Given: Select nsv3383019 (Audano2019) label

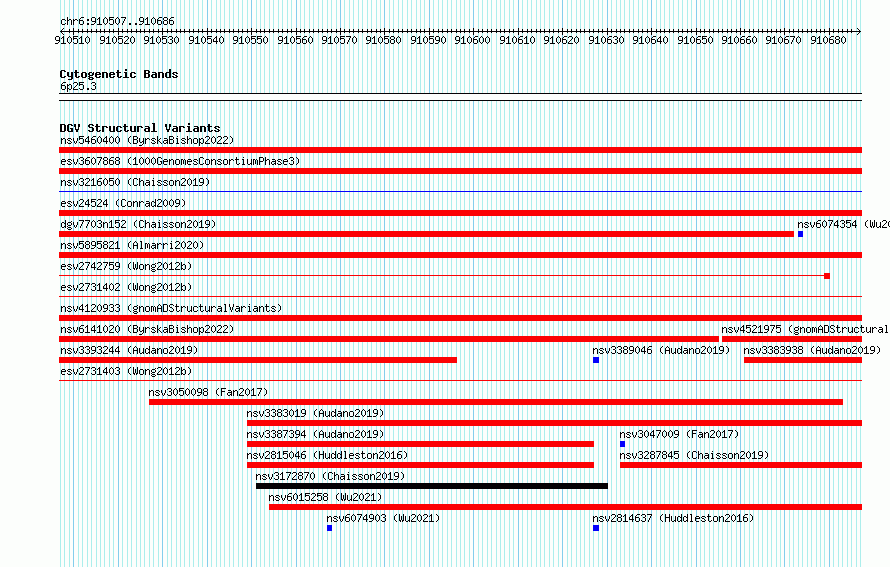Looking at the screenshot, I should pos(315,413).
